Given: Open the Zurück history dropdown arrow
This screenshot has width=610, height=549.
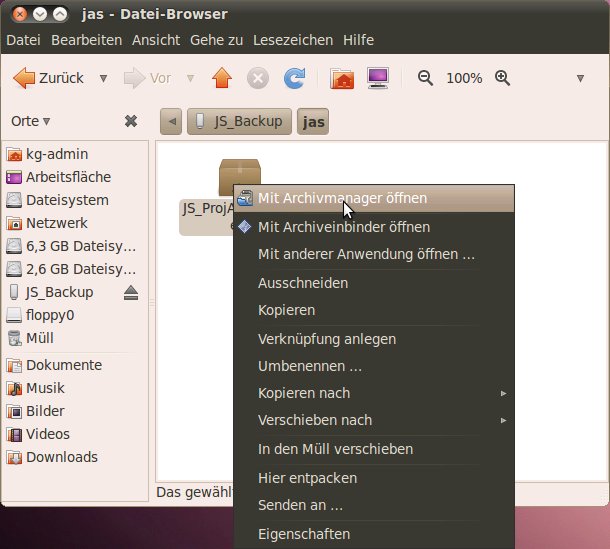Looking at the screenshot, I should [103, 78].
